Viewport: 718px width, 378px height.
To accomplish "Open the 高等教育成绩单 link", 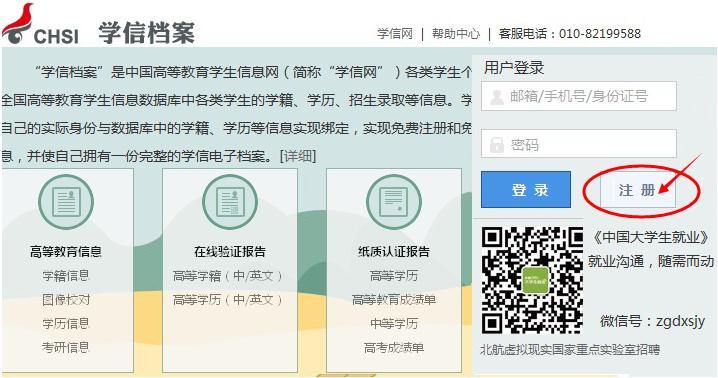I will point(394,300).
